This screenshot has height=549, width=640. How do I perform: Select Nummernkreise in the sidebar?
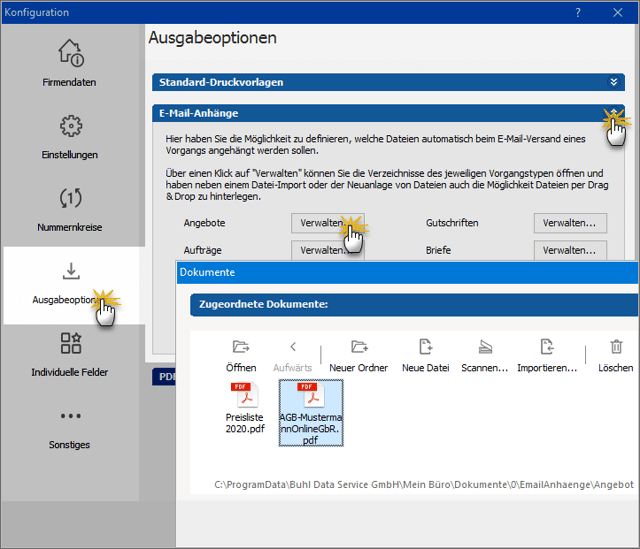tap(70, 208)
